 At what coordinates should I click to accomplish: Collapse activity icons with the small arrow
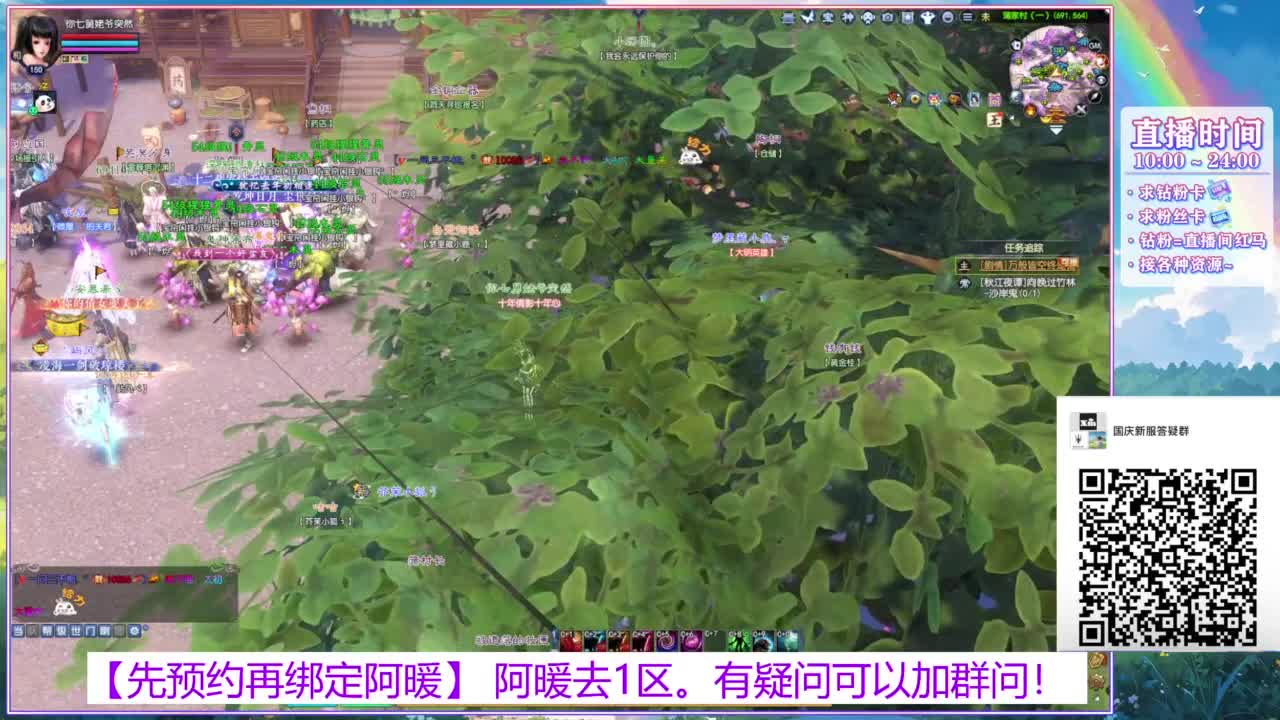click(x=1011, y=118)
